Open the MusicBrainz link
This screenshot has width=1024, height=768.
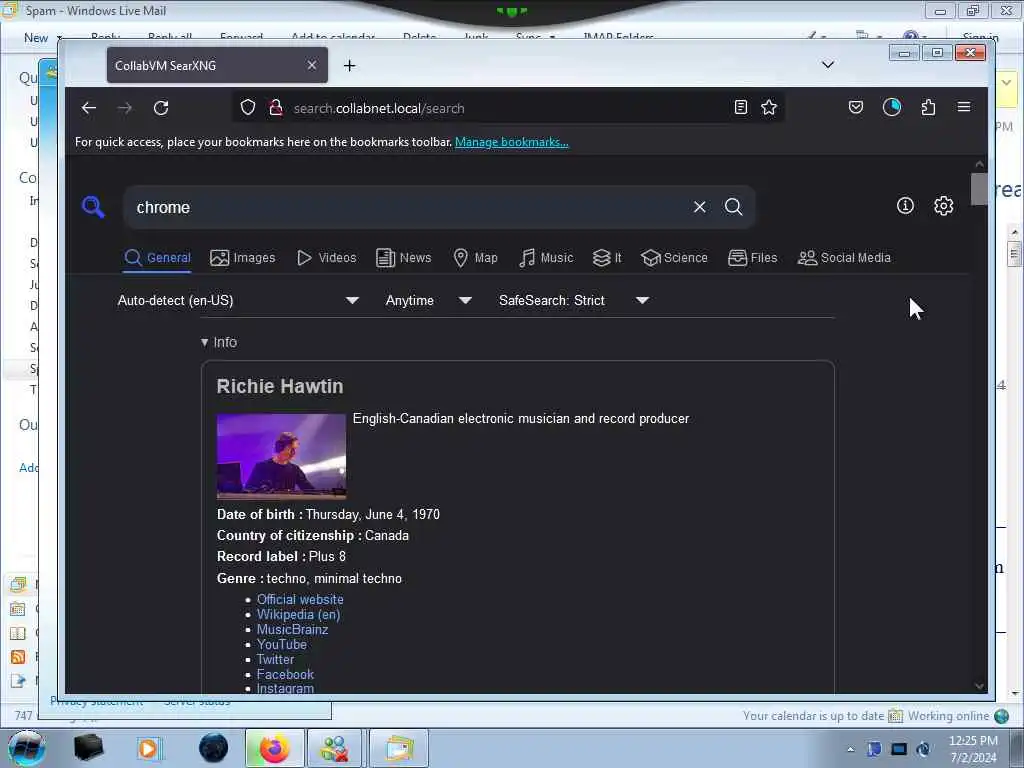pos(292,629)
